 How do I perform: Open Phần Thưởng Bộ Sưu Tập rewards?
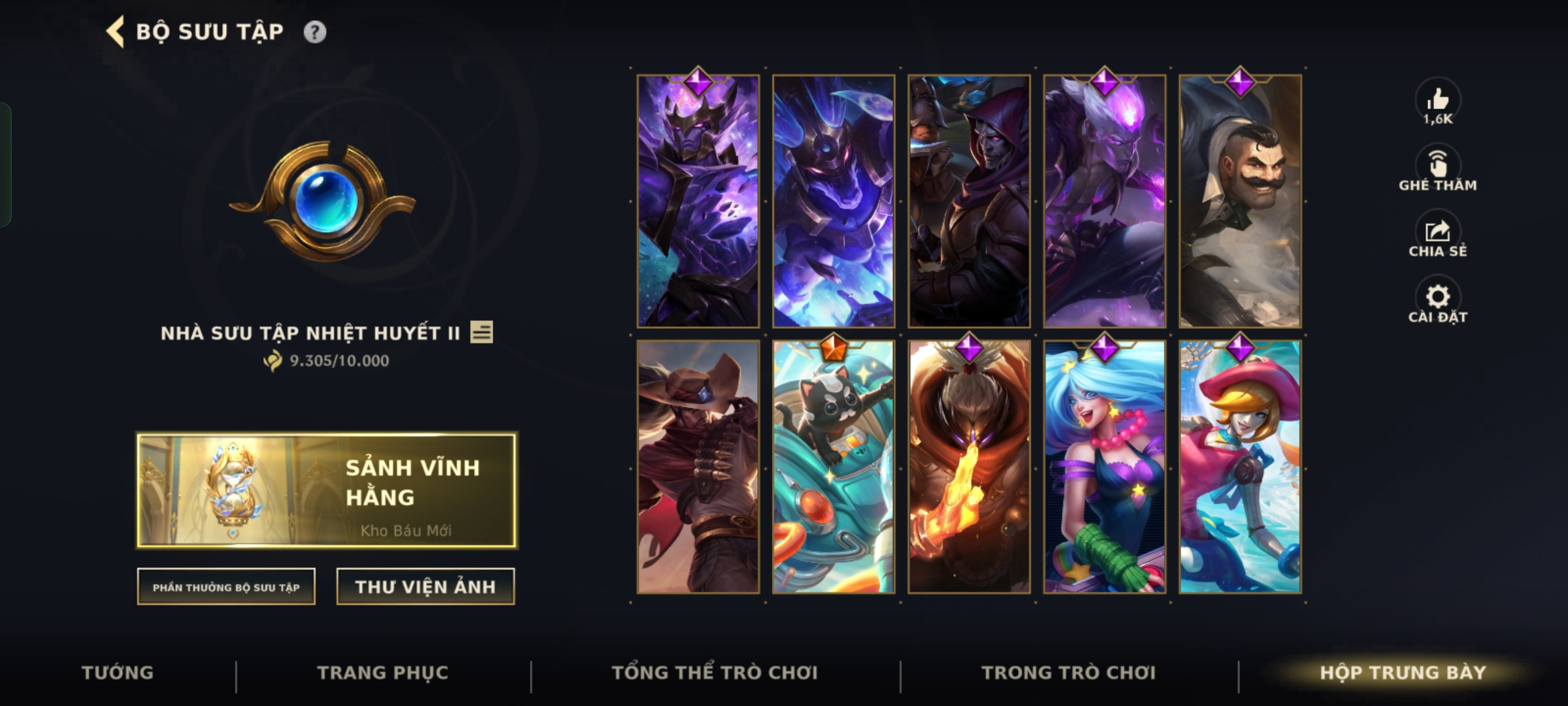point(226,586)
